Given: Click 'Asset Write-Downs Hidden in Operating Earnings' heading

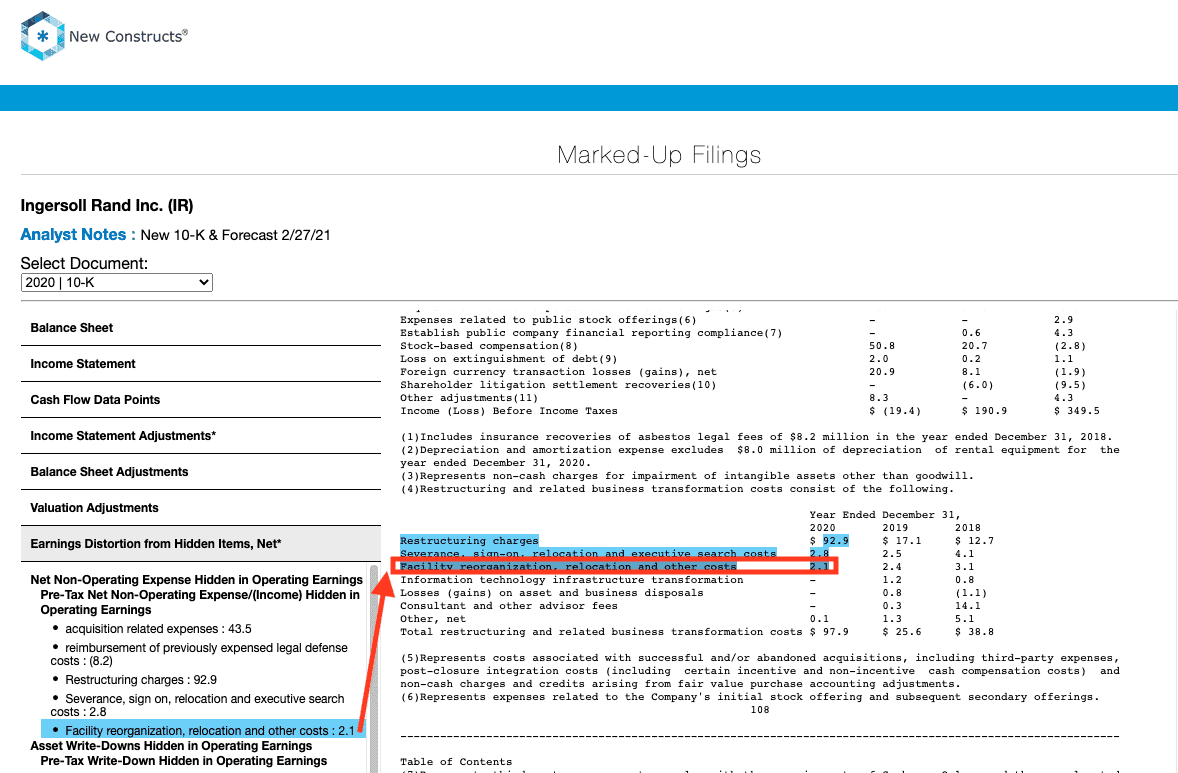Looking at the screenshot, I should [171, 746].
